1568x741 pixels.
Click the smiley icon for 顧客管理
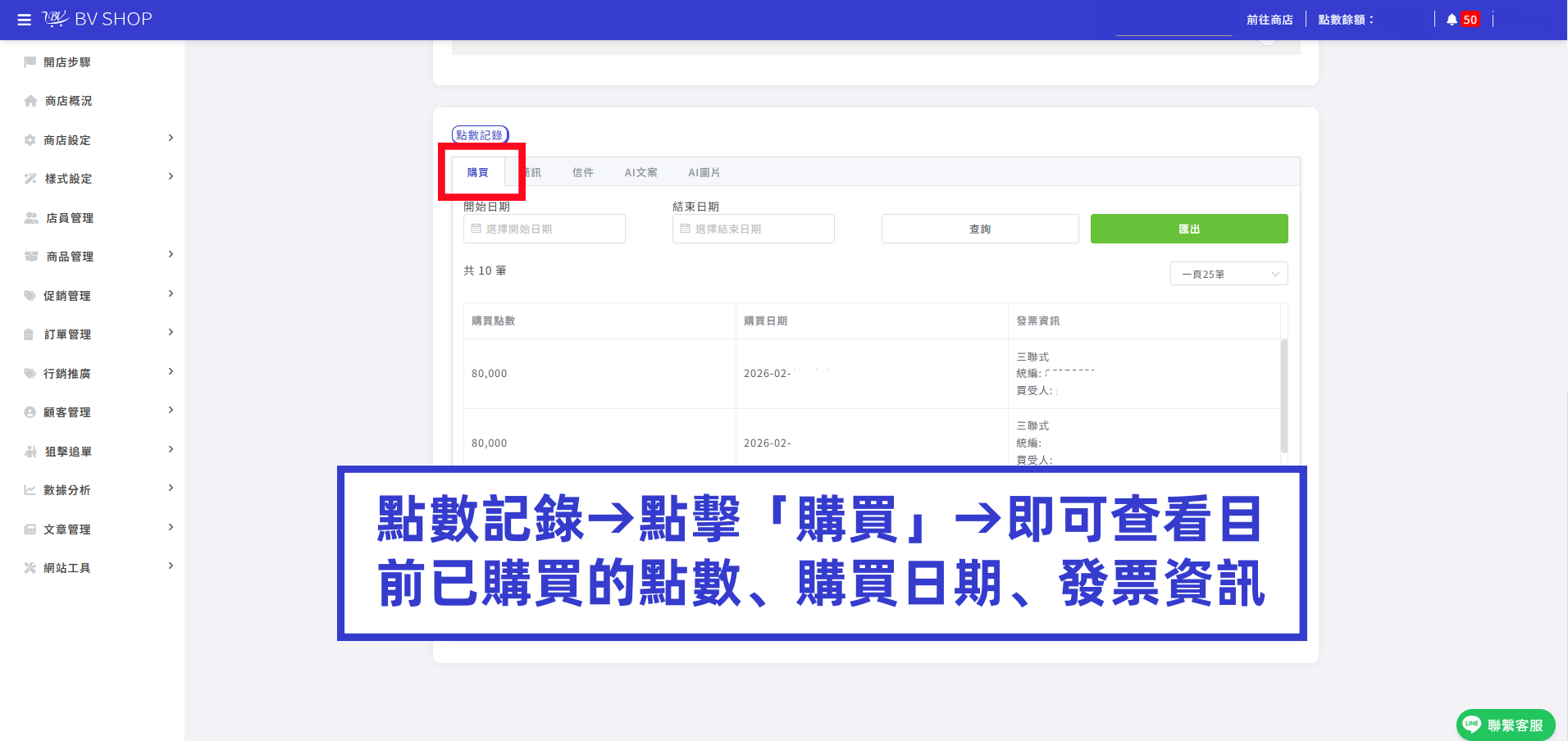point(30,412)
